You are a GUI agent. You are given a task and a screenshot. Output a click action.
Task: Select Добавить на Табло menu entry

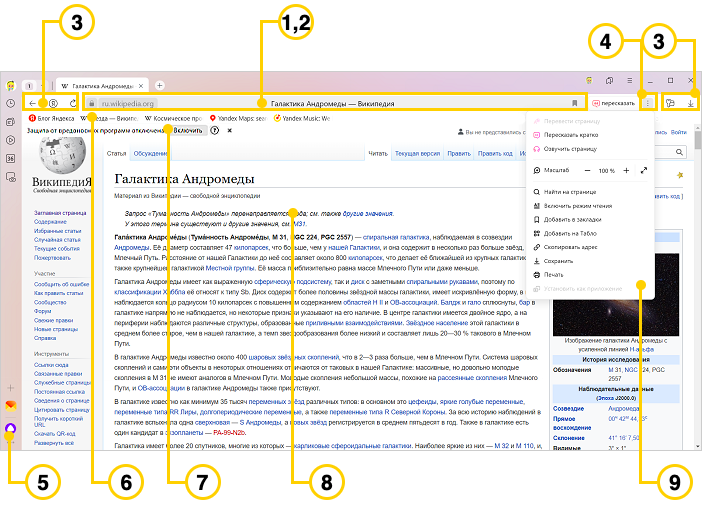point(570,234)
